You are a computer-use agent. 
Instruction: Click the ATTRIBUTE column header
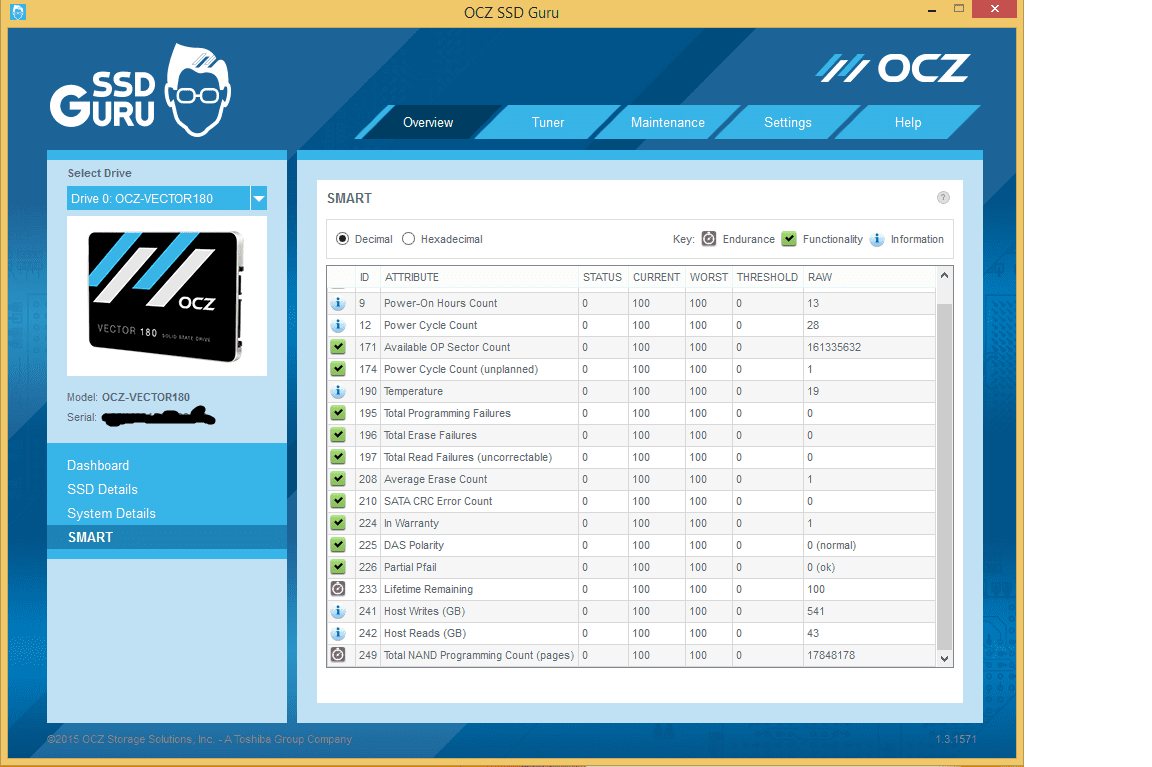pos(411,277)
